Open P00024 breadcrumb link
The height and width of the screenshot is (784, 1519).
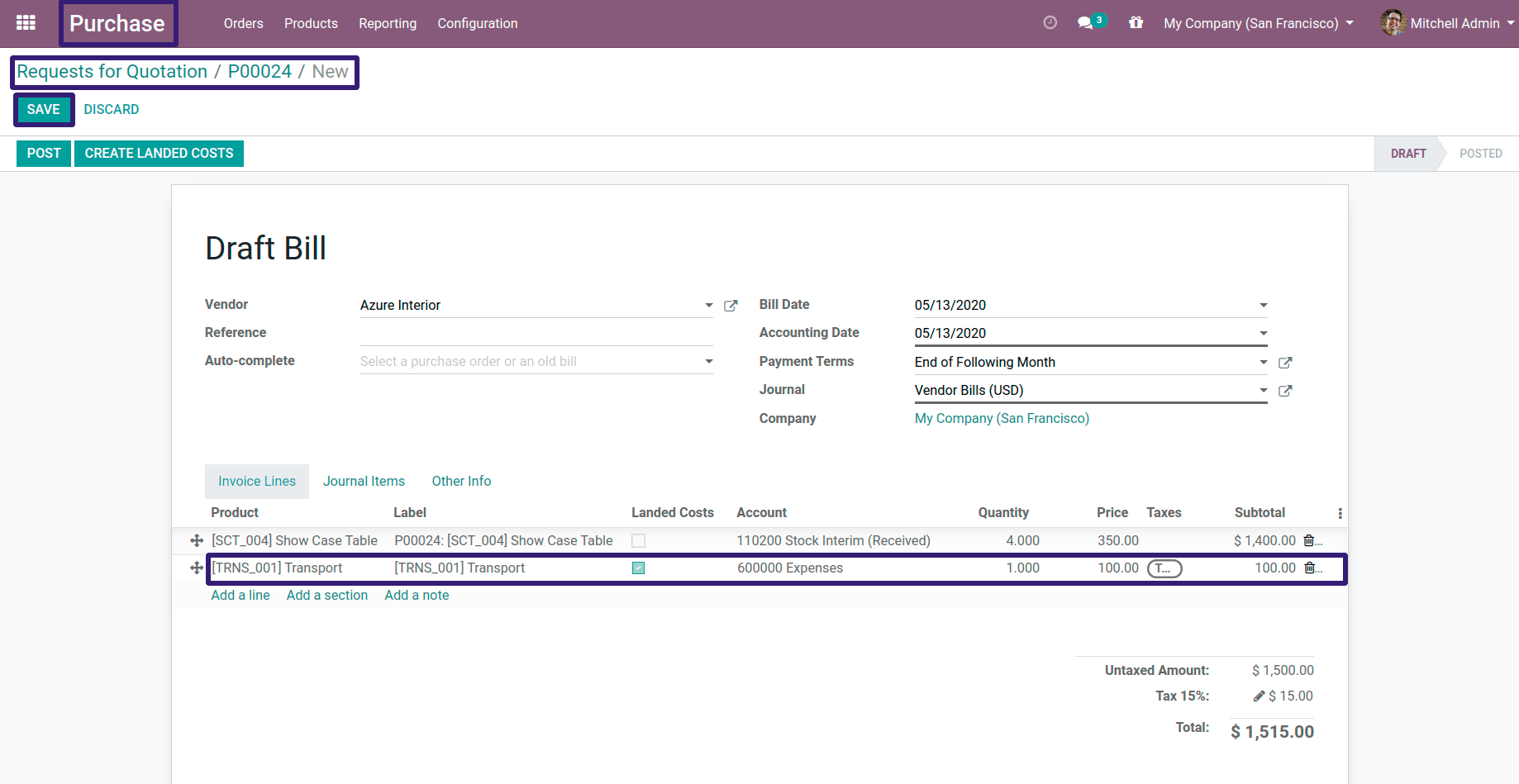coord(260,72)
